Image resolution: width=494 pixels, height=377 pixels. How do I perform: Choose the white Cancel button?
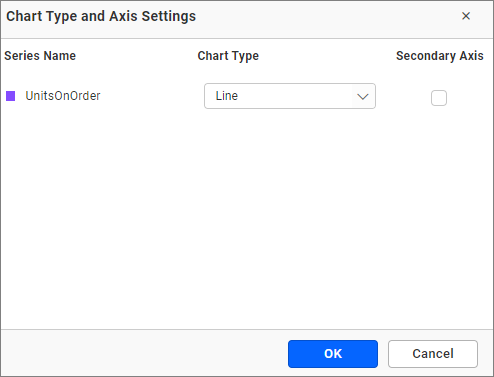[x=433, y=354]
